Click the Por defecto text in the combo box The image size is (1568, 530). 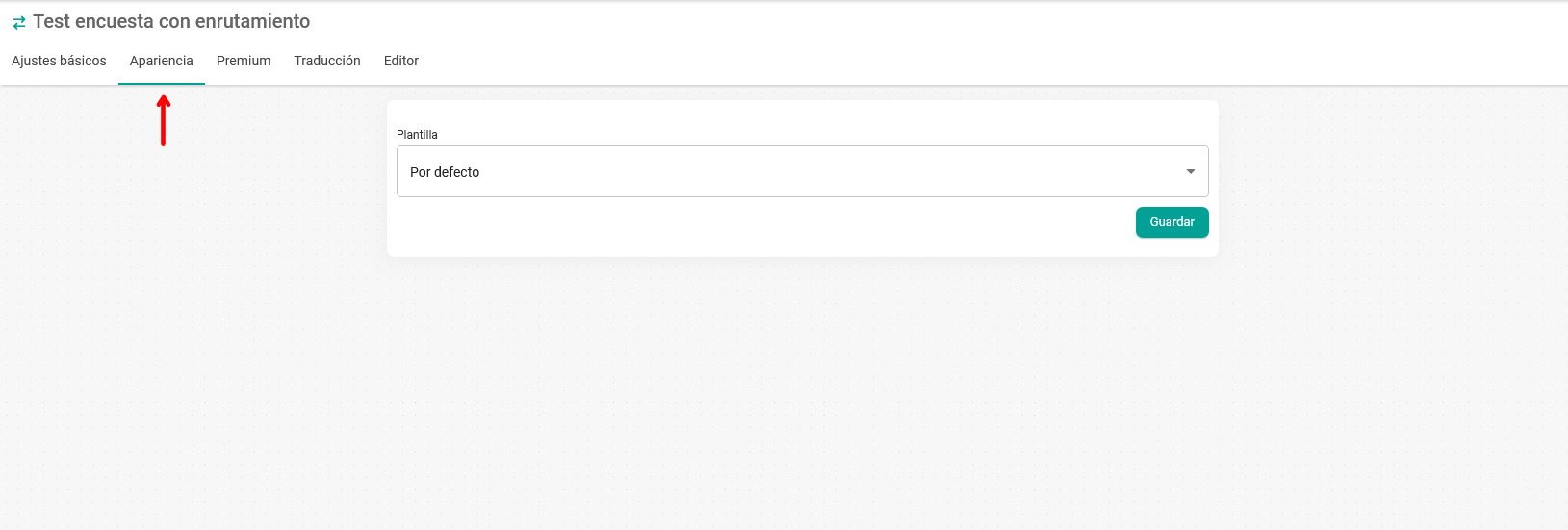(445, 172)
